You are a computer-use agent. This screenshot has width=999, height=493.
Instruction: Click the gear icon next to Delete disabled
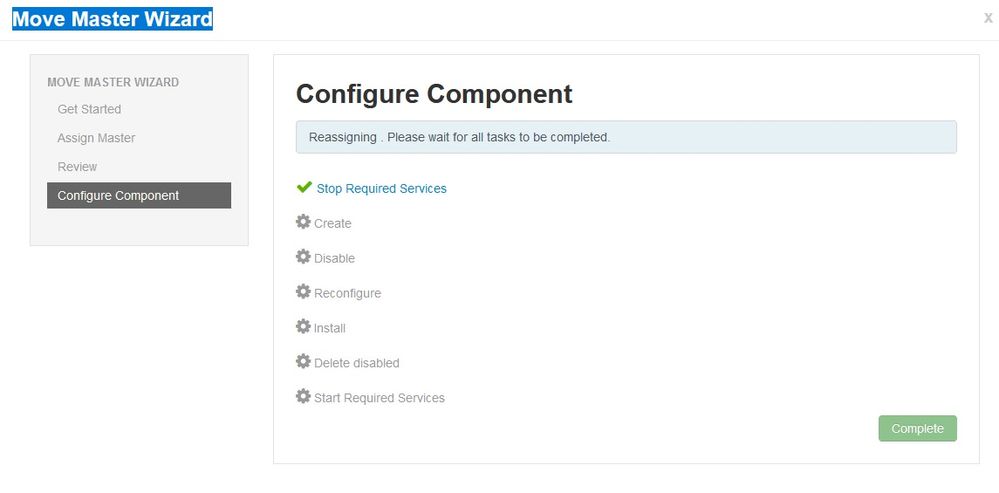pos(303,361)
